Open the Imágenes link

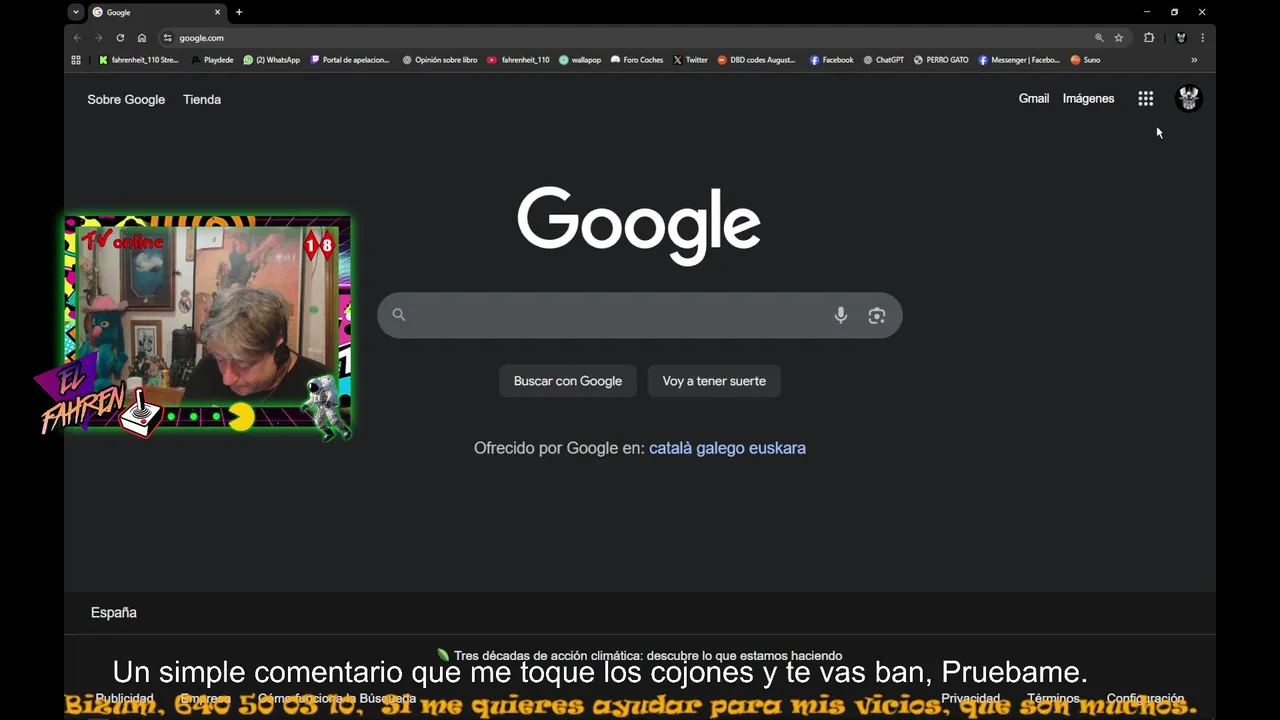tap(1088, 99)
